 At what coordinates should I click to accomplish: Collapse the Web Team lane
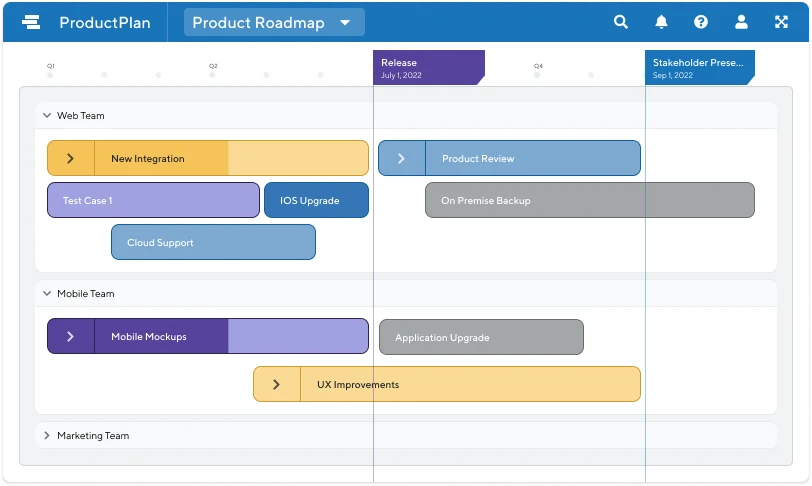click(47, 116)
